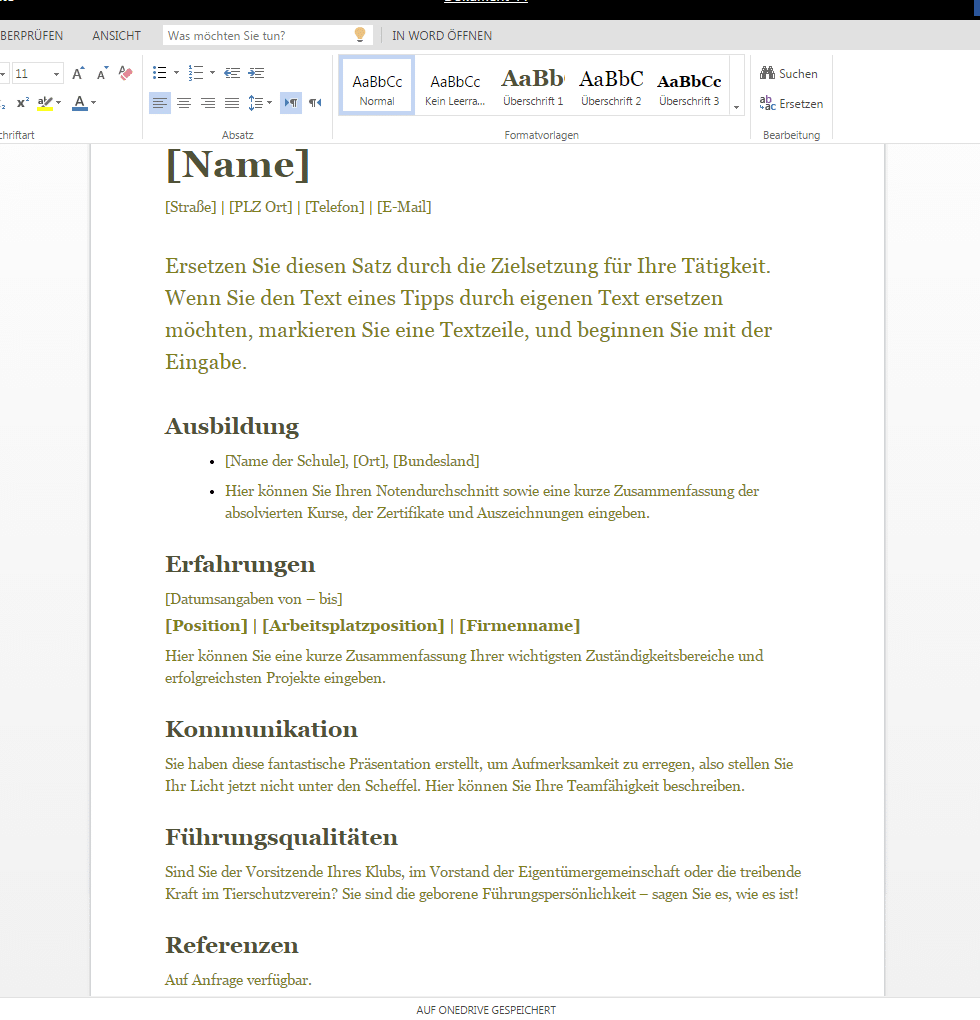
Task: Decrease the paragraph indent
Action: (232, 73)
